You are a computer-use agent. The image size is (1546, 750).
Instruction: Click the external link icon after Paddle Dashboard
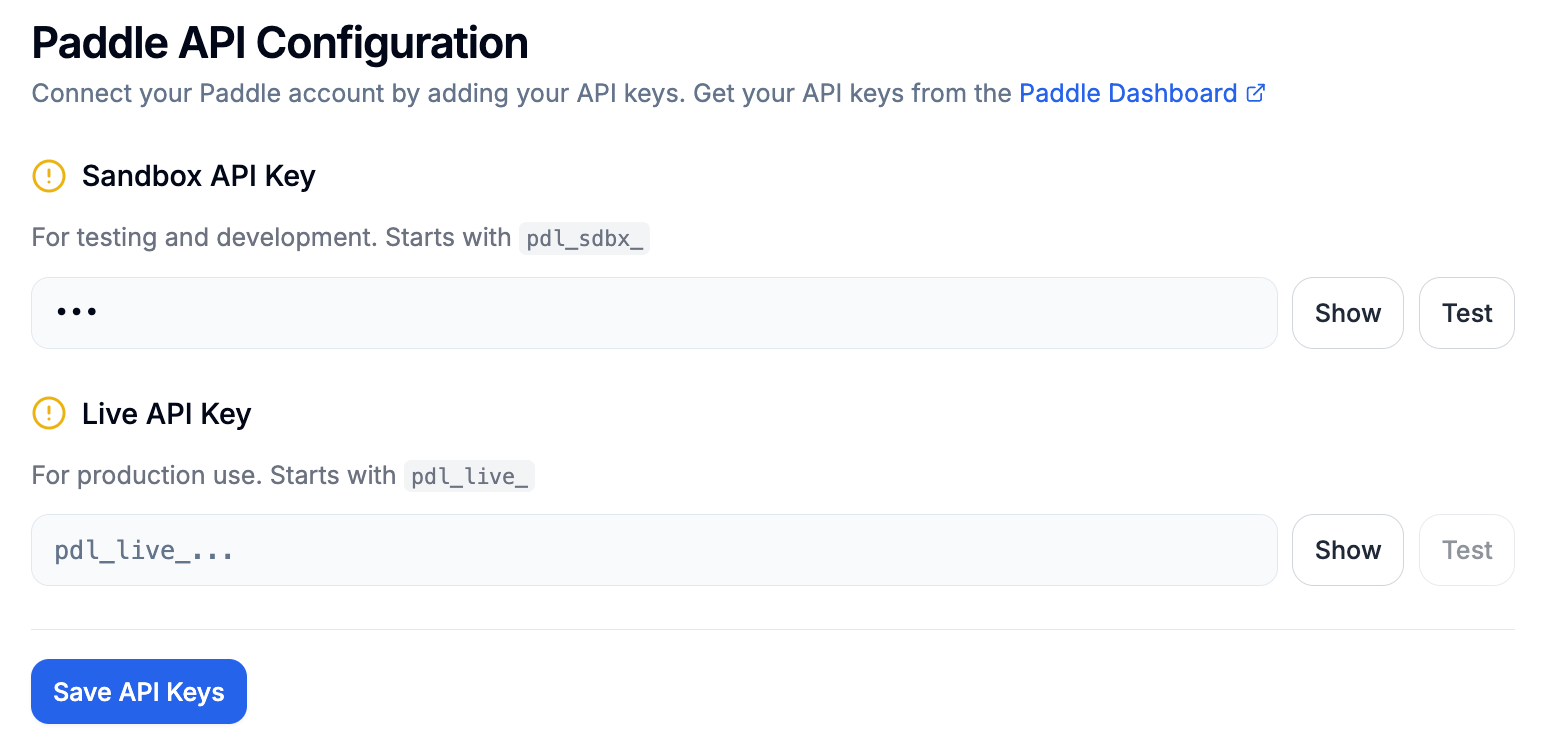click(1256, 94)
